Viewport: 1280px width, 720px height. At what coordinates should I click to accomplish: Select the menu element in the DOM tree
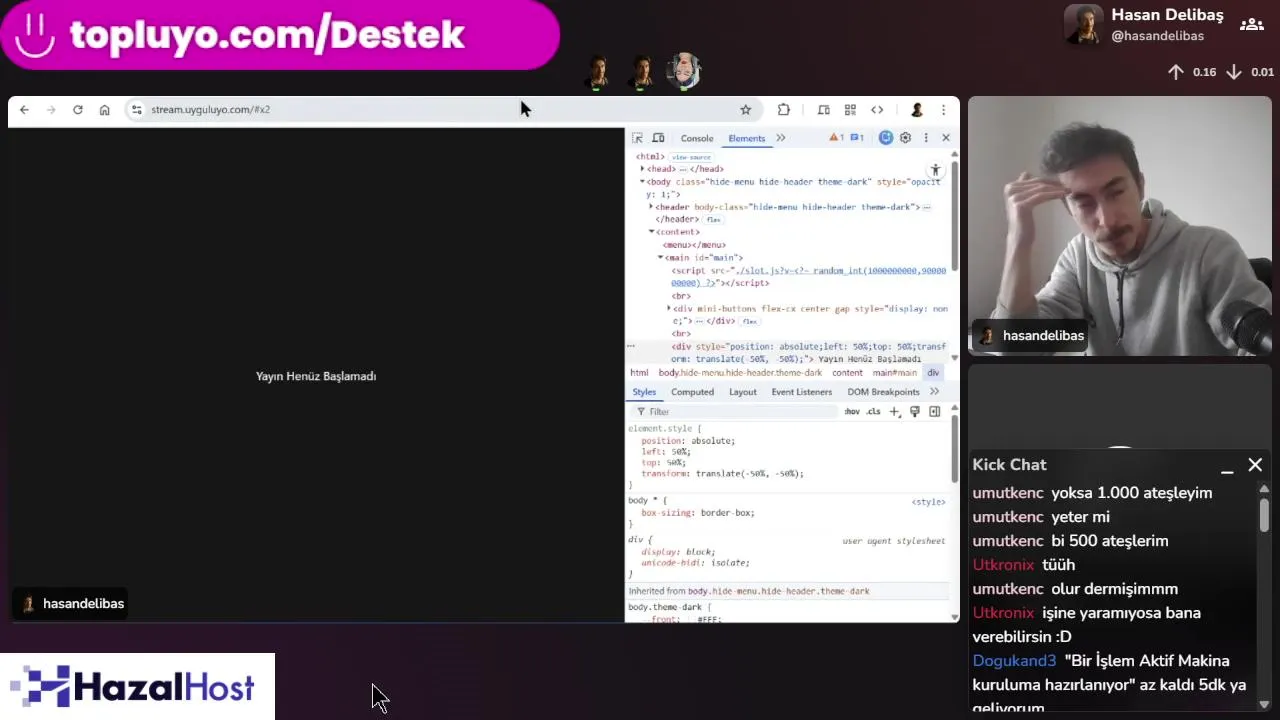[x=694, y=245]
